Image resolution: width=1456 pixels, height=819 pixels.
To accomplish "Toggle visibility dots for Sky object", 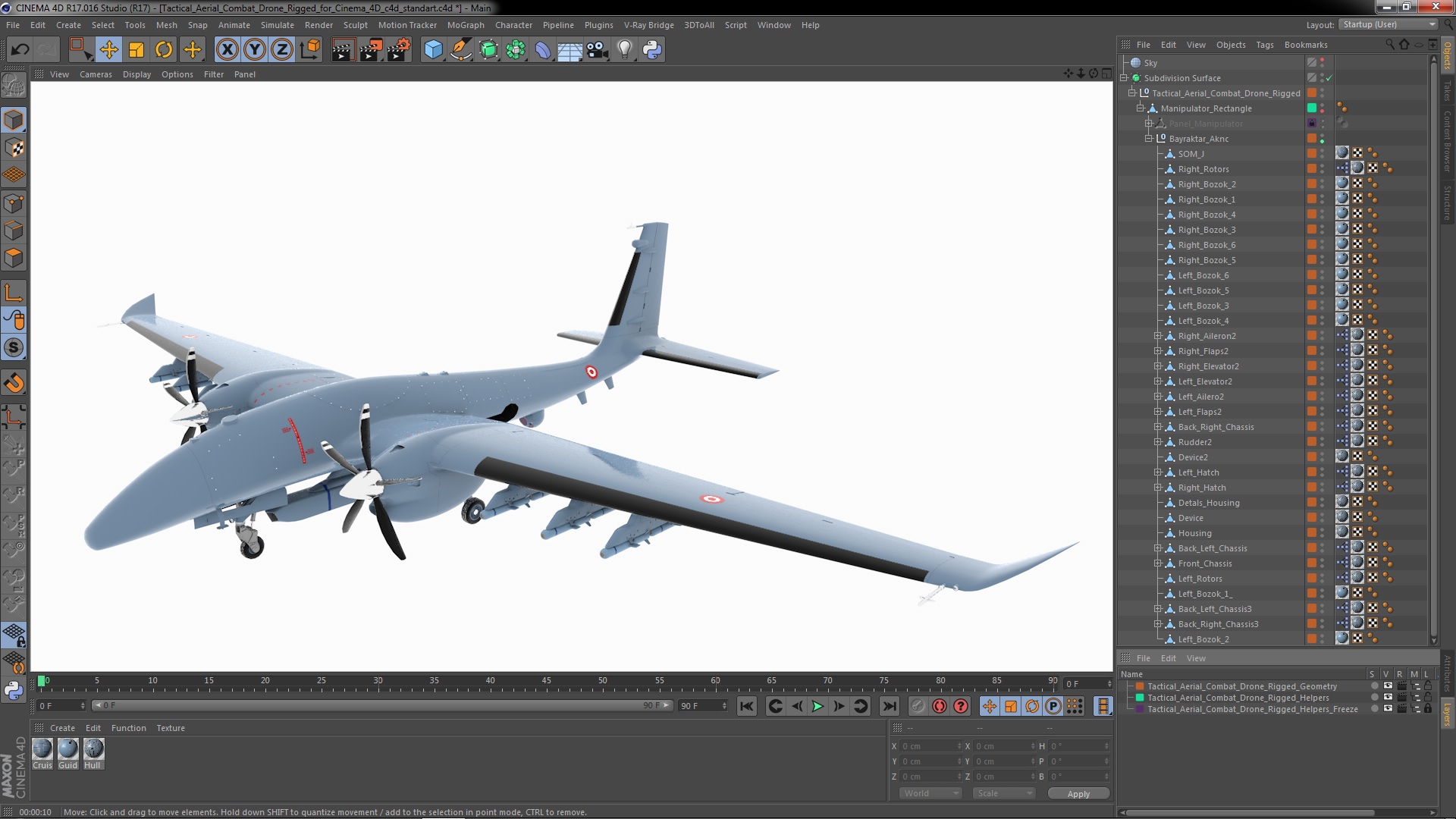I will (x=1322, y=63).
